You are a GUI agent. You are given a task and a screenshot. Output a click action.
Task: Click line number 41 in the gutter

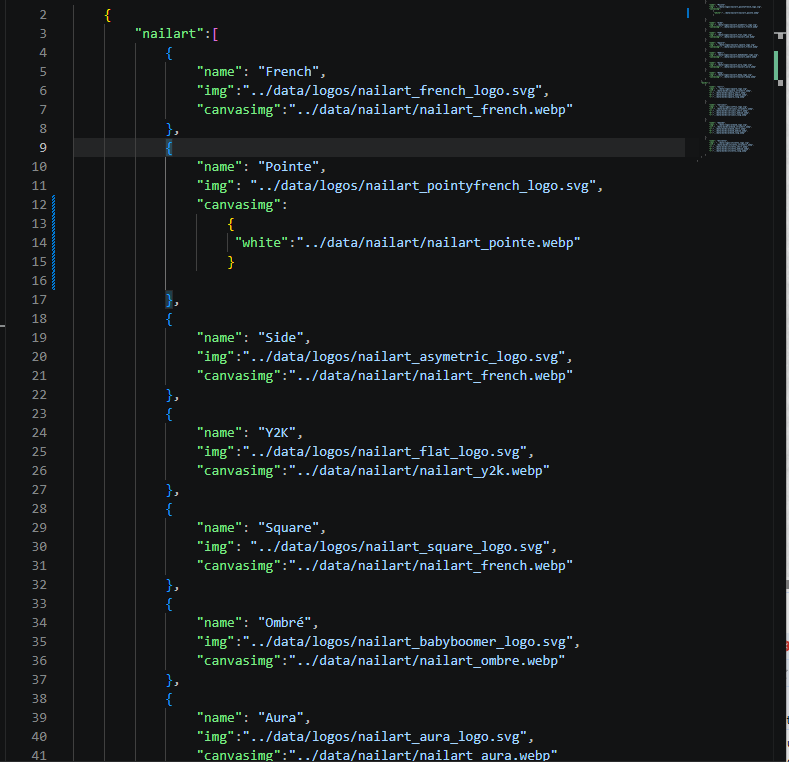[39, 755]
